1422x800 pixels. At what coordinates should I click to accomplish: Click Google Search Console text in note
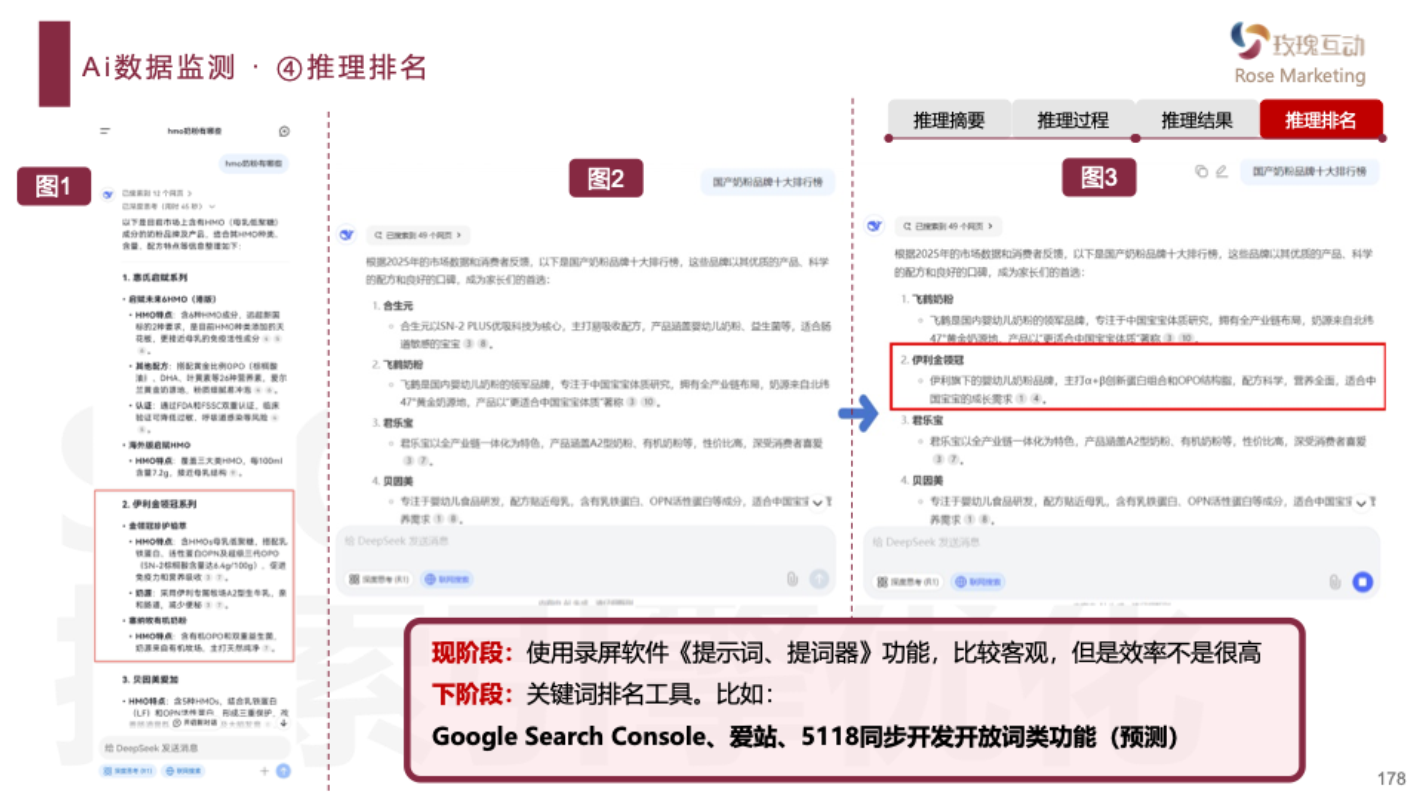(567, 737)
